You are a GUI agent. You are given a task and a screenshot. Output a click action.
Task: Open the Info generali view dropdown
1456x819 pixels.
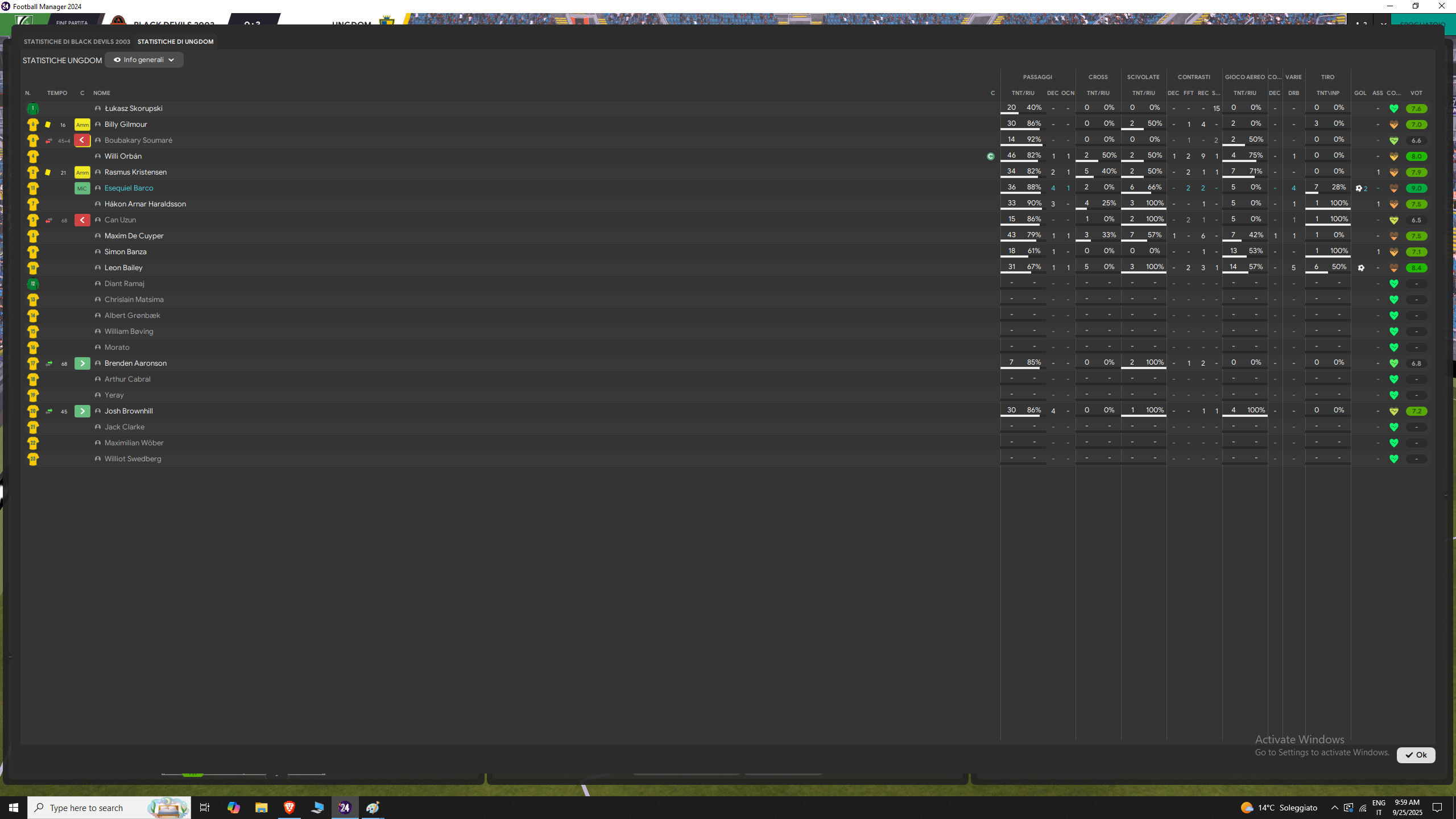coord(143,60)
